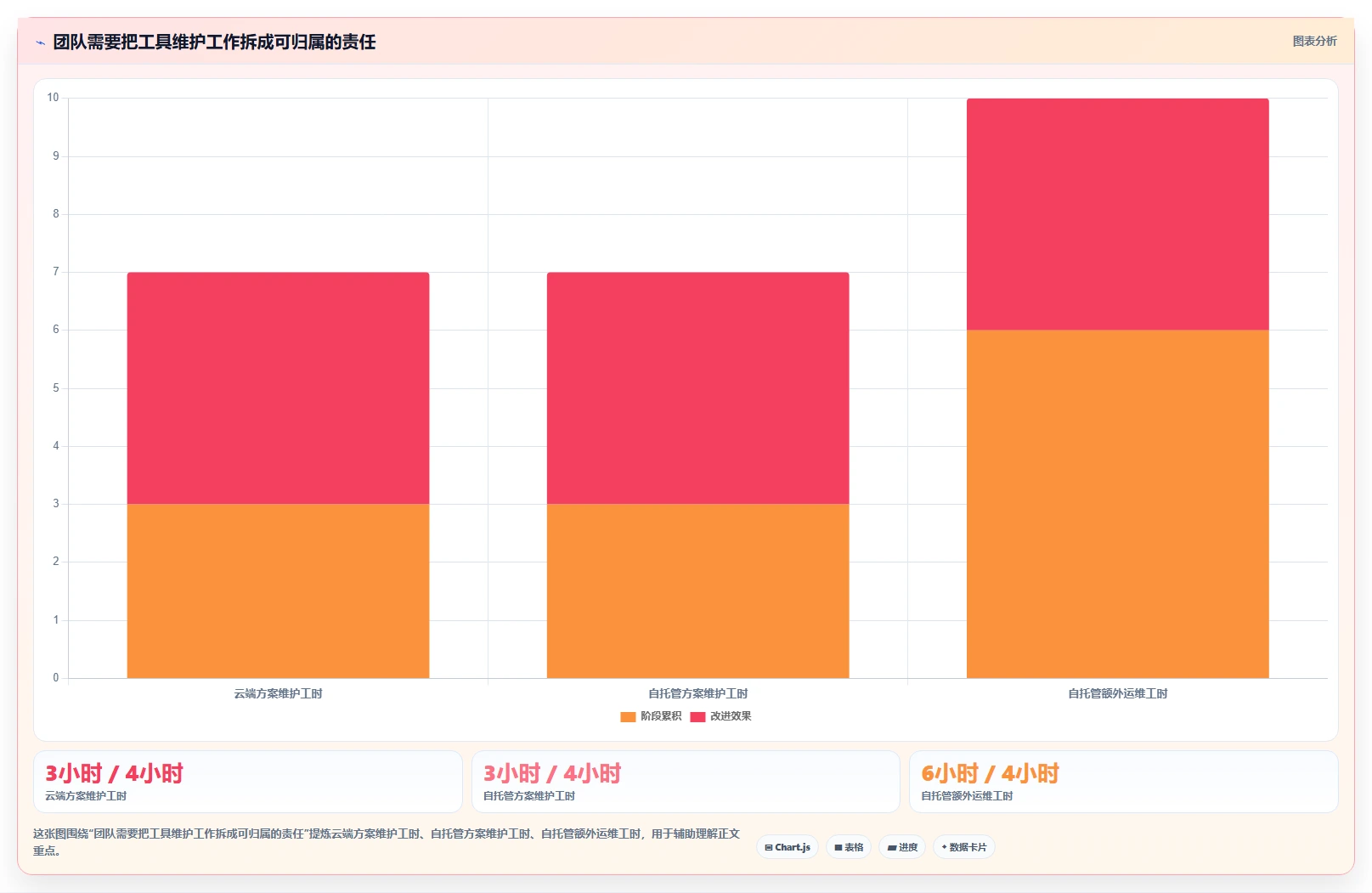Click the chart title 团队需要把工具维护工作拆成可归属的责任

point(214,42)
